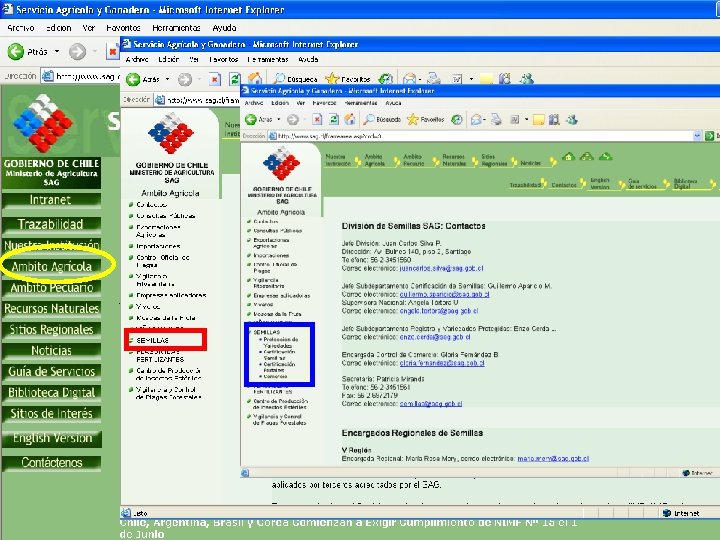
Task: Click Ambito Pecuario in the back window sidebar
Action: tap(51, 287)
